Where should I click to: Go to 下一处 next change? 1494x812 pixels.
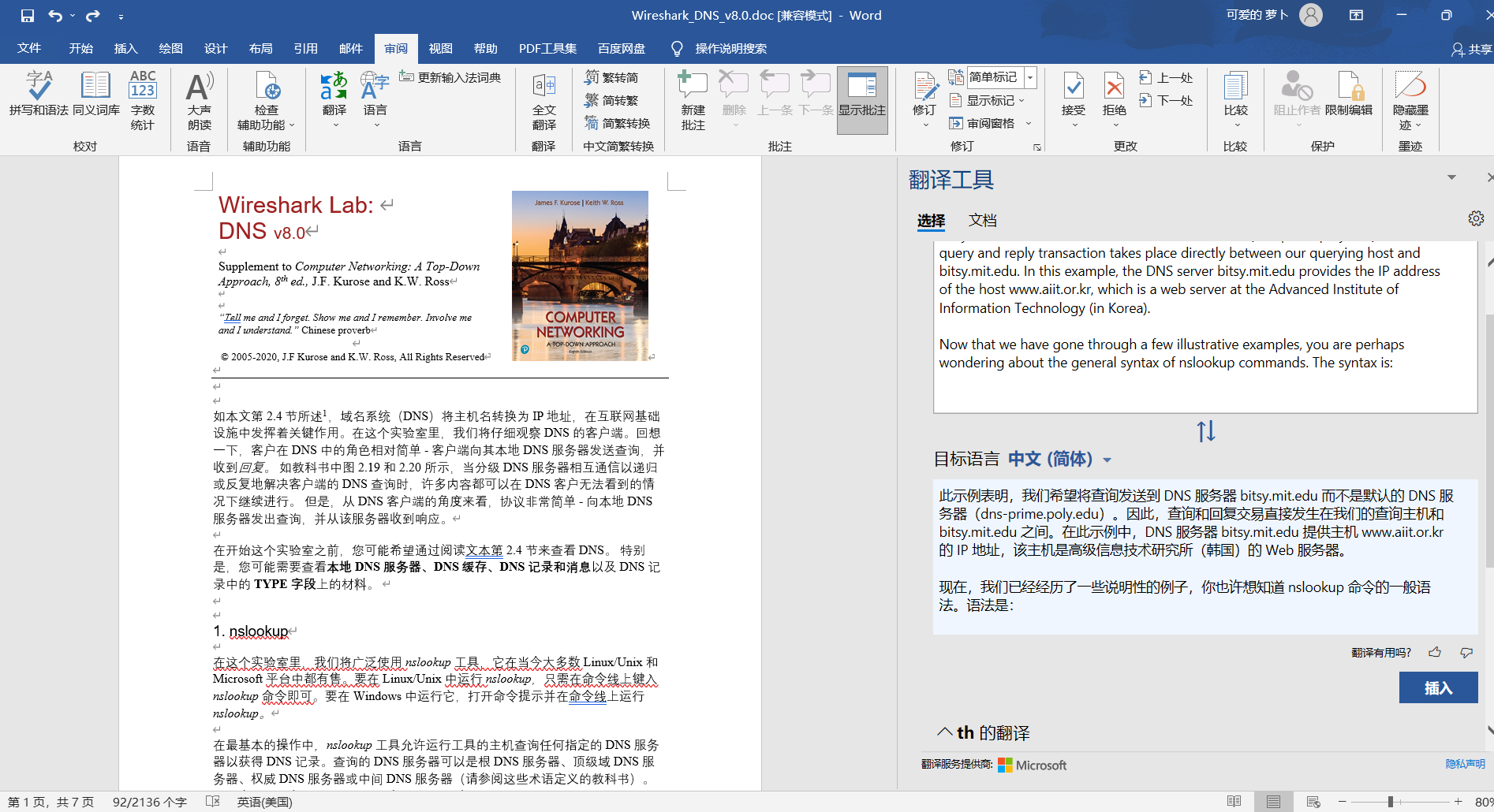coord(1166,100)
